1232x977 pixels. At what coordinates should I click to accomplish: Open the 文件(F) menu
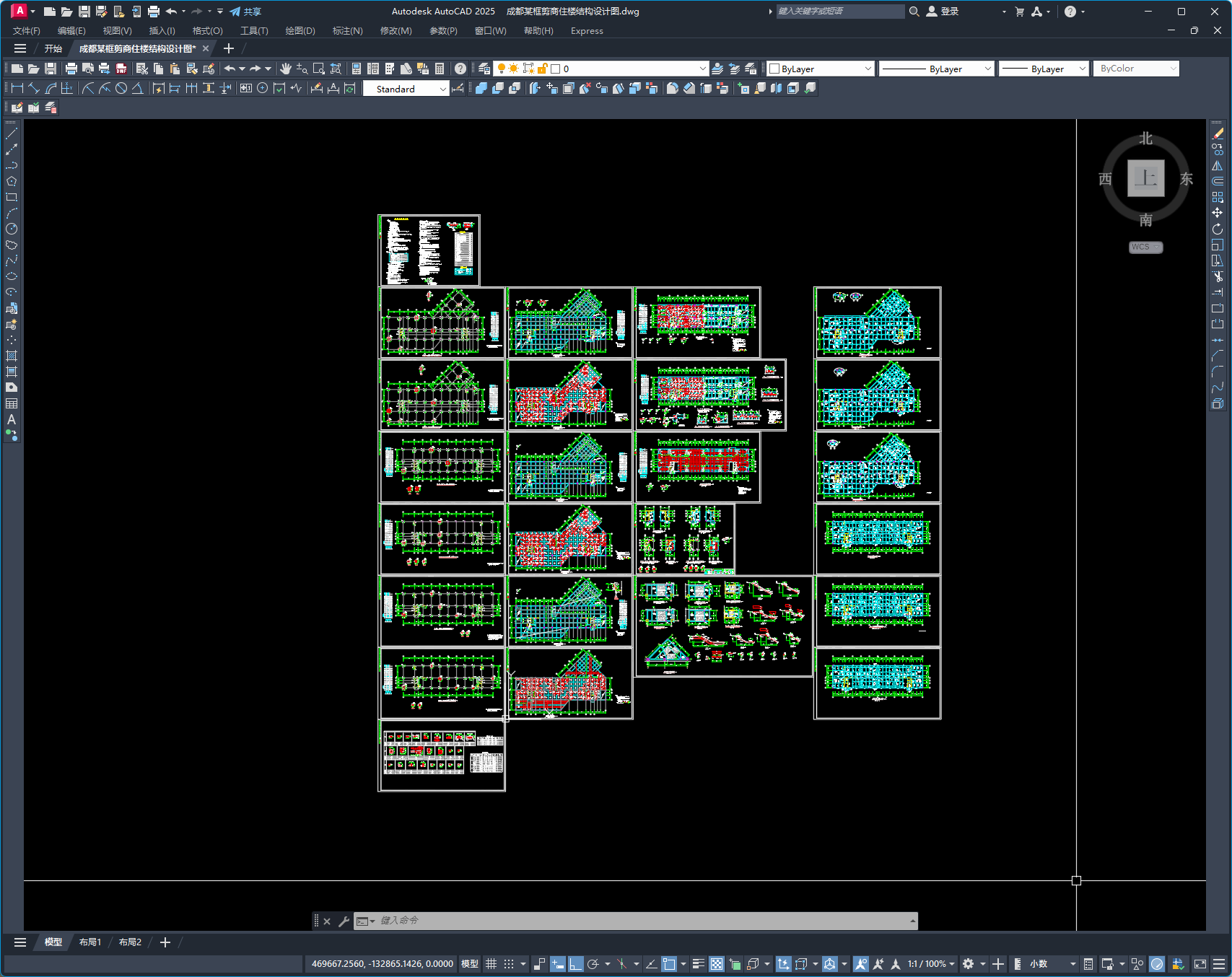click(27, 31)
